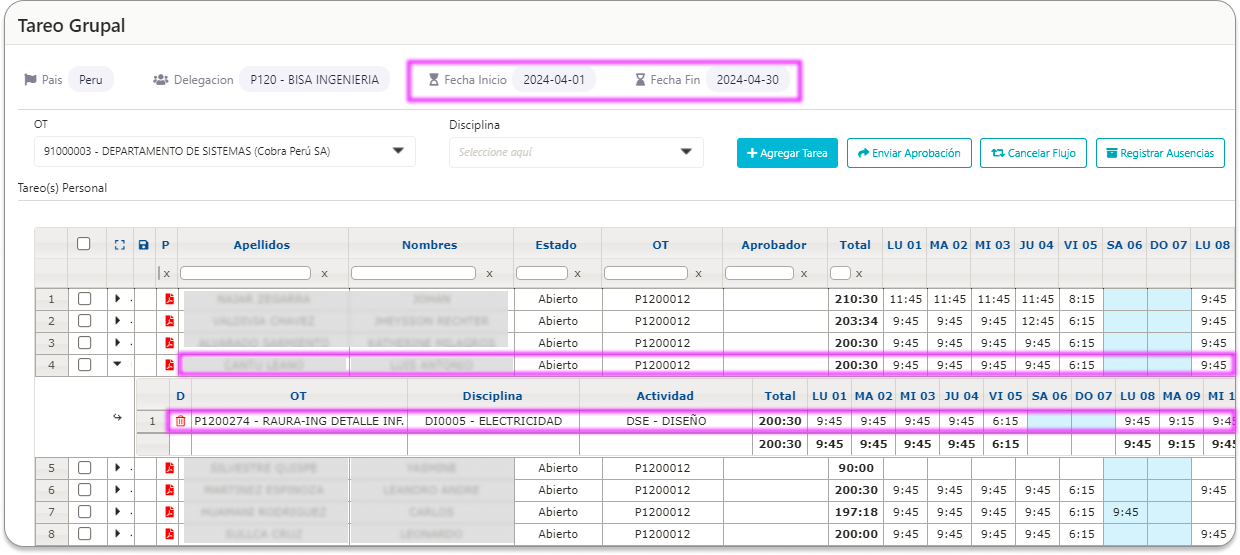Viewport: 1240px width, 555px height.
Task: Sort by the Nombres column header
Action: (430, 245)
